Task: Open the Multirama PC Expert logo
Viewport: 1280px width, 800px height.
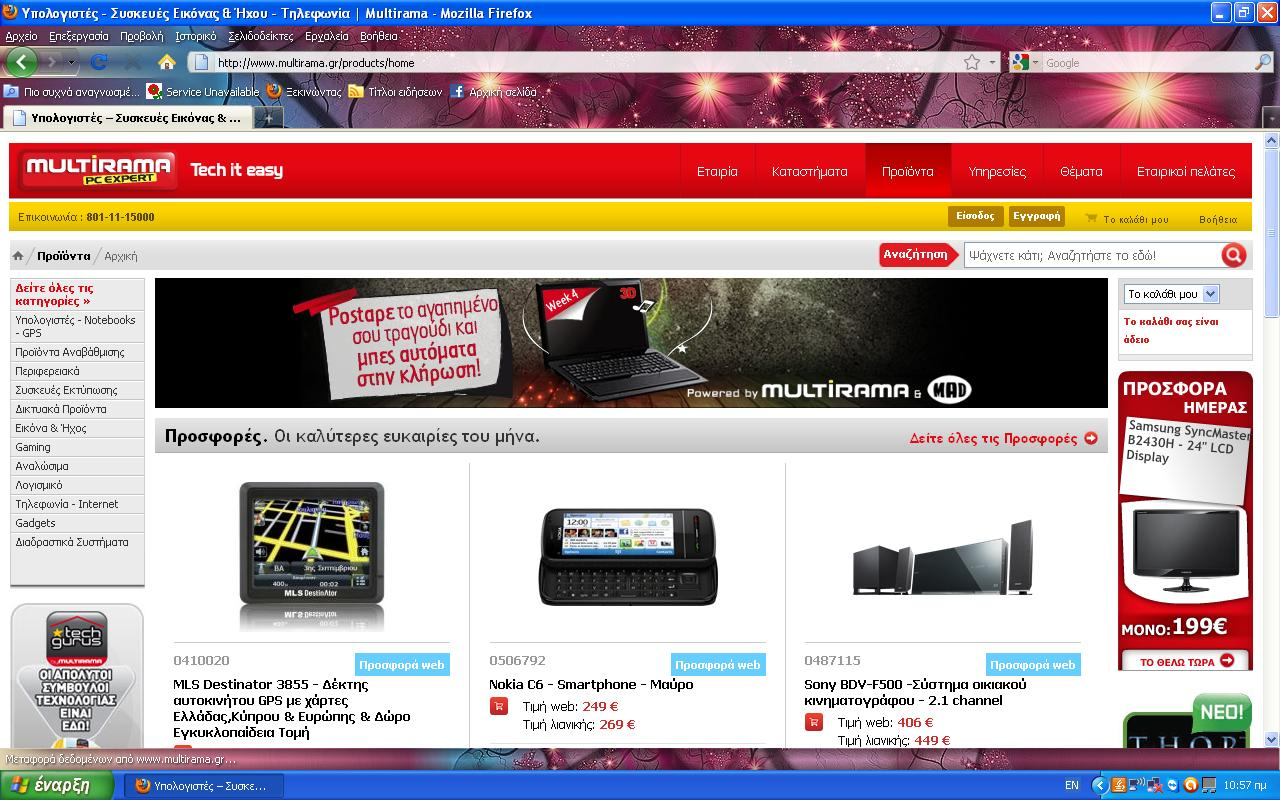Action: click(x=98, y=171)
